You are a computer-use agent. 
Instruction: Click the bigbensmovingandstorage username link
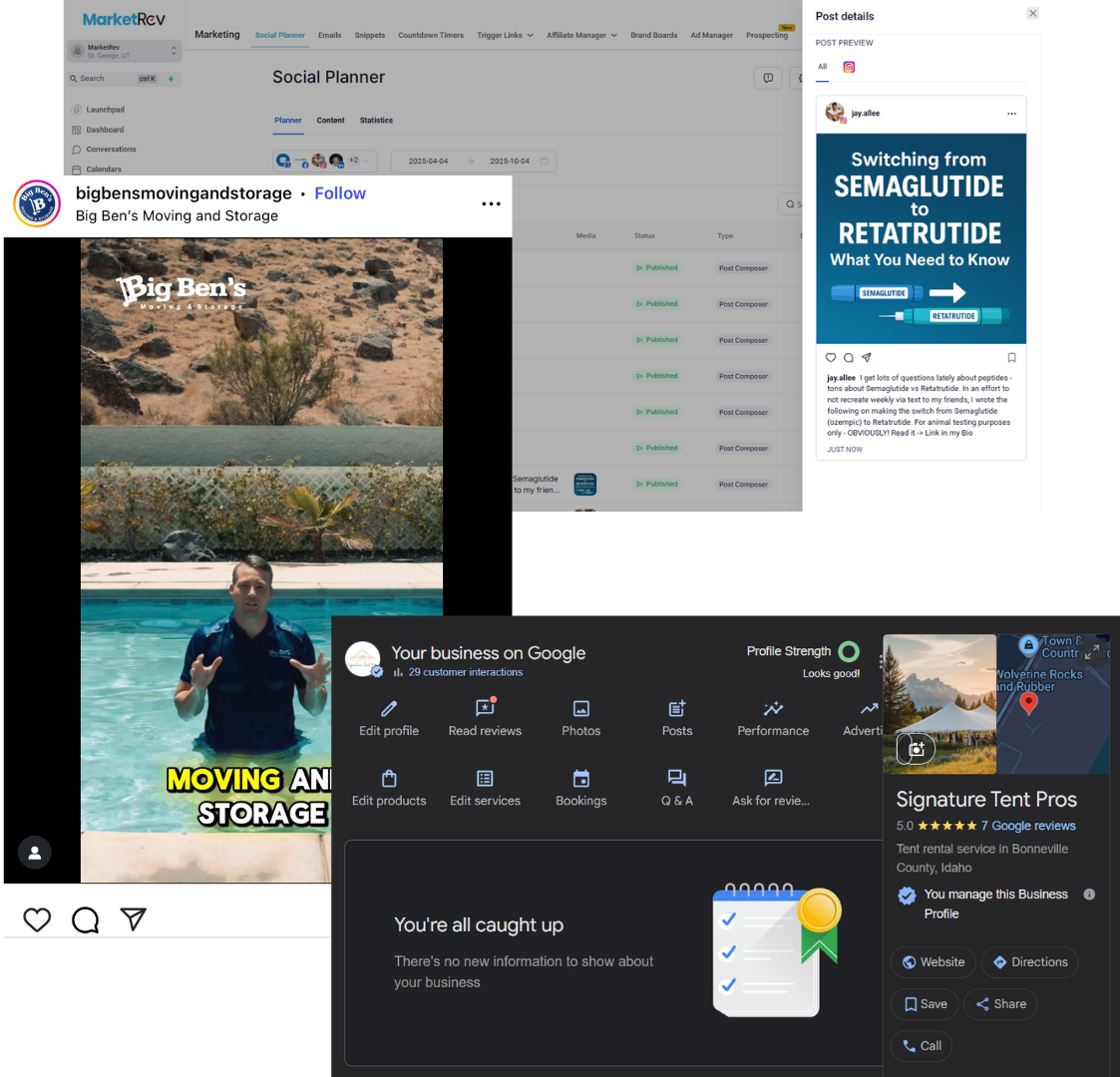point(184,193)
